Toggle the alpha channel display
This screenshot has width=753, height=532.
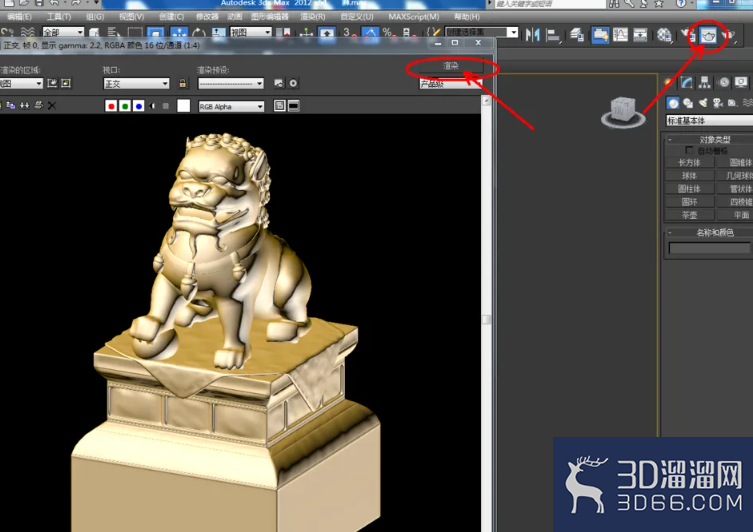(152, 106)
